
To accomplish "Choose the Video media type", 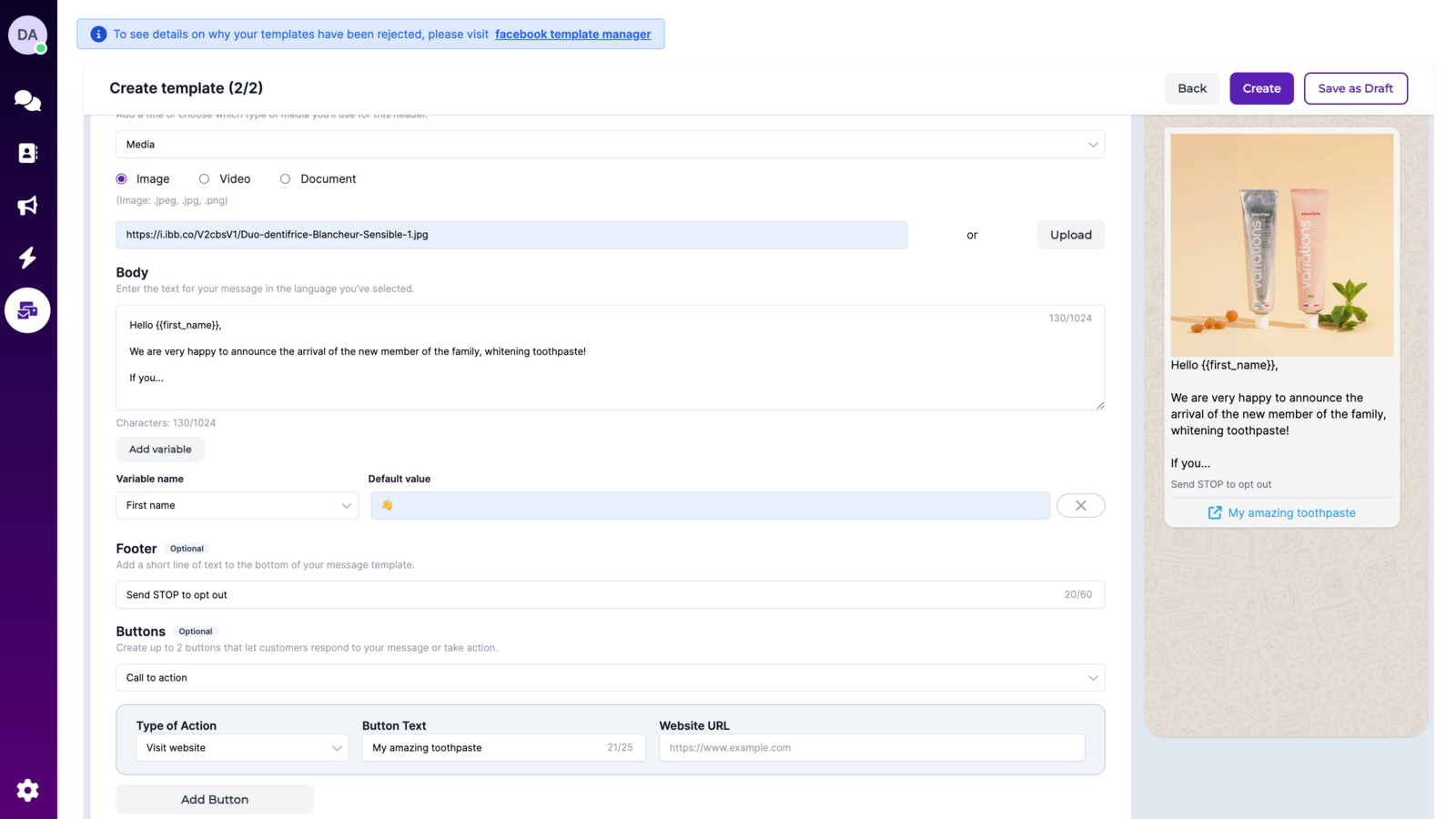I will click(x=204, y=178).
